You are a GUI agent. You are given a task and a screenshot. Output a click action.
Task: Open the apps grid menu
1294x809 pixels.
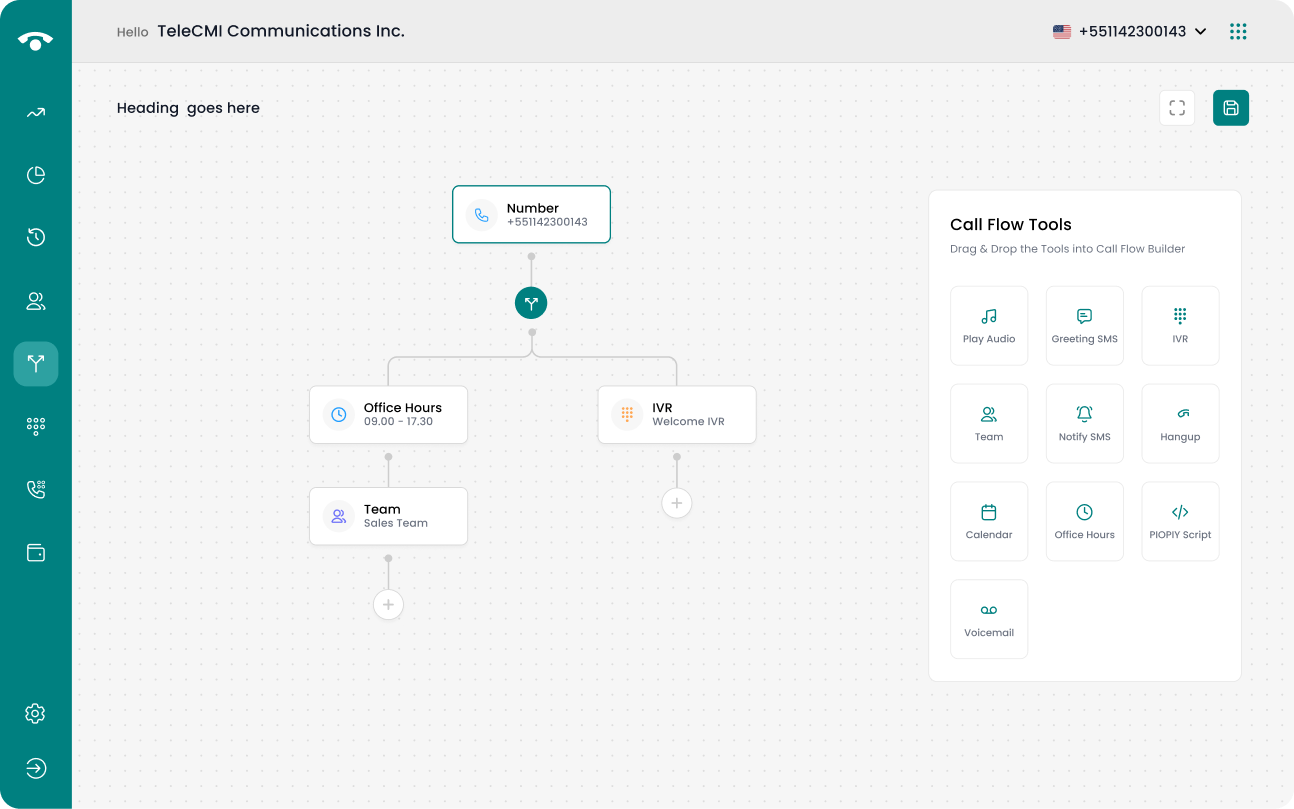pos(1238,32)
